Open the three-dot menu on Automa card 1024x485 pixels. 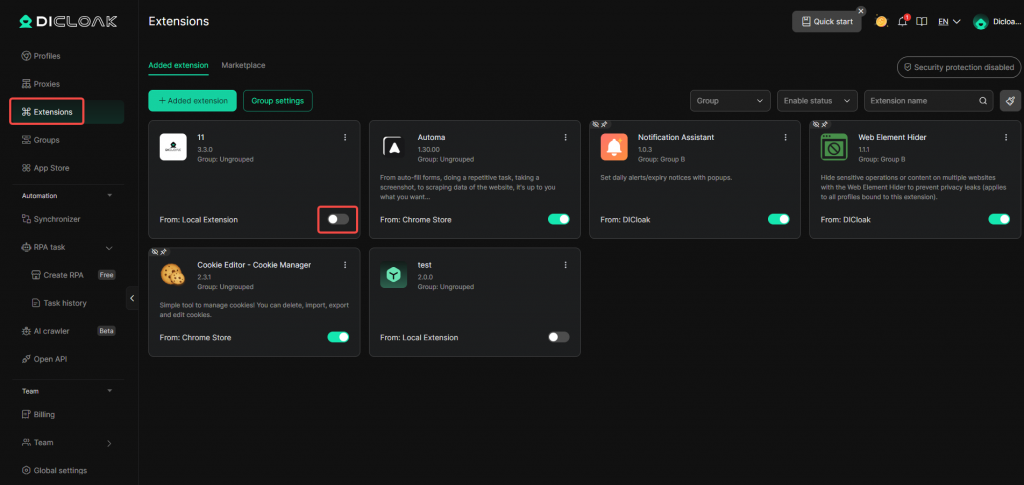[565, 137]
